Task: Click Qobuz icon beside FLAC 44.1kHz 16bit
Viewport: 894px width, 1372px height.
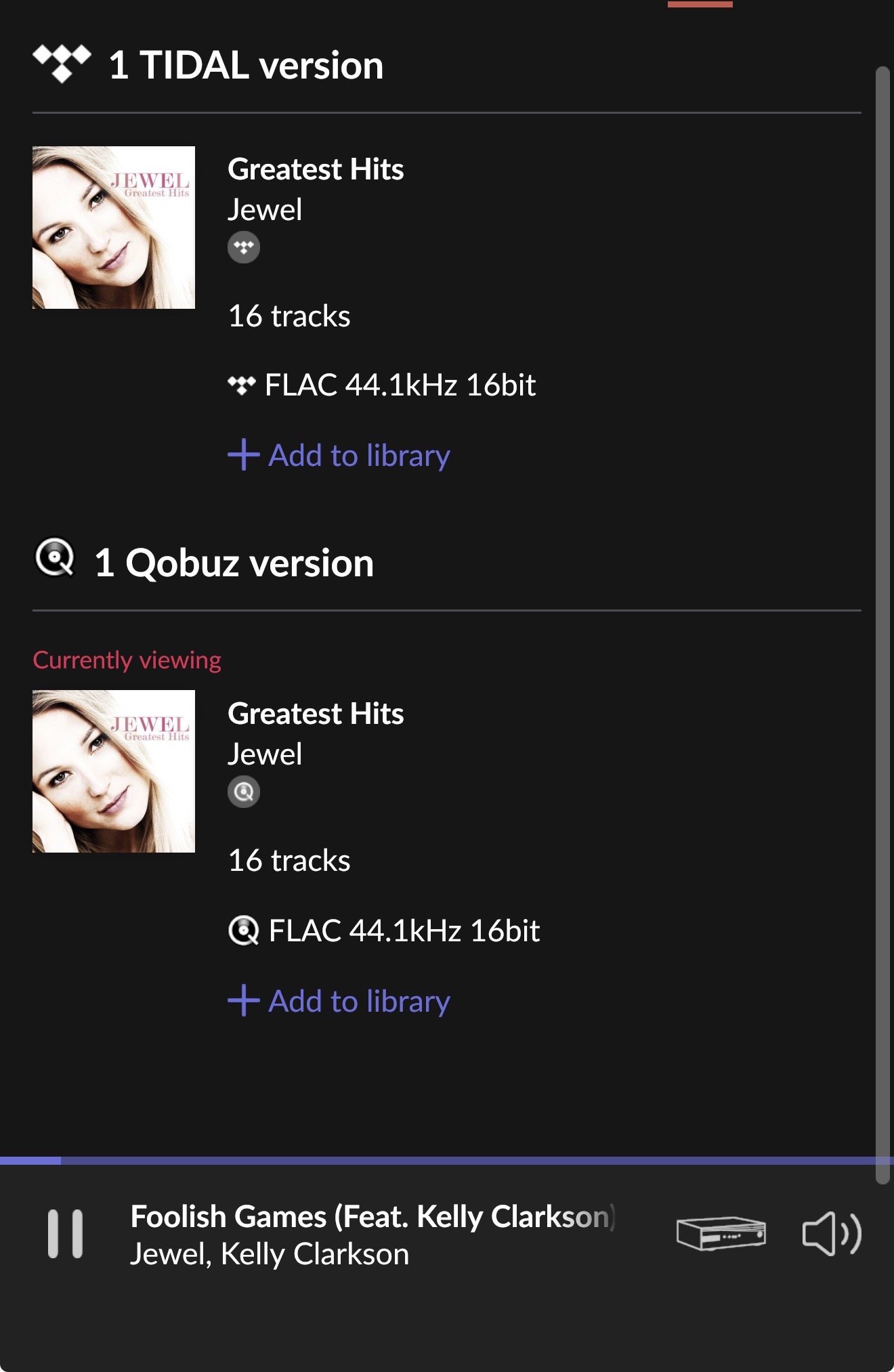Action: click(x=243, y=930)
